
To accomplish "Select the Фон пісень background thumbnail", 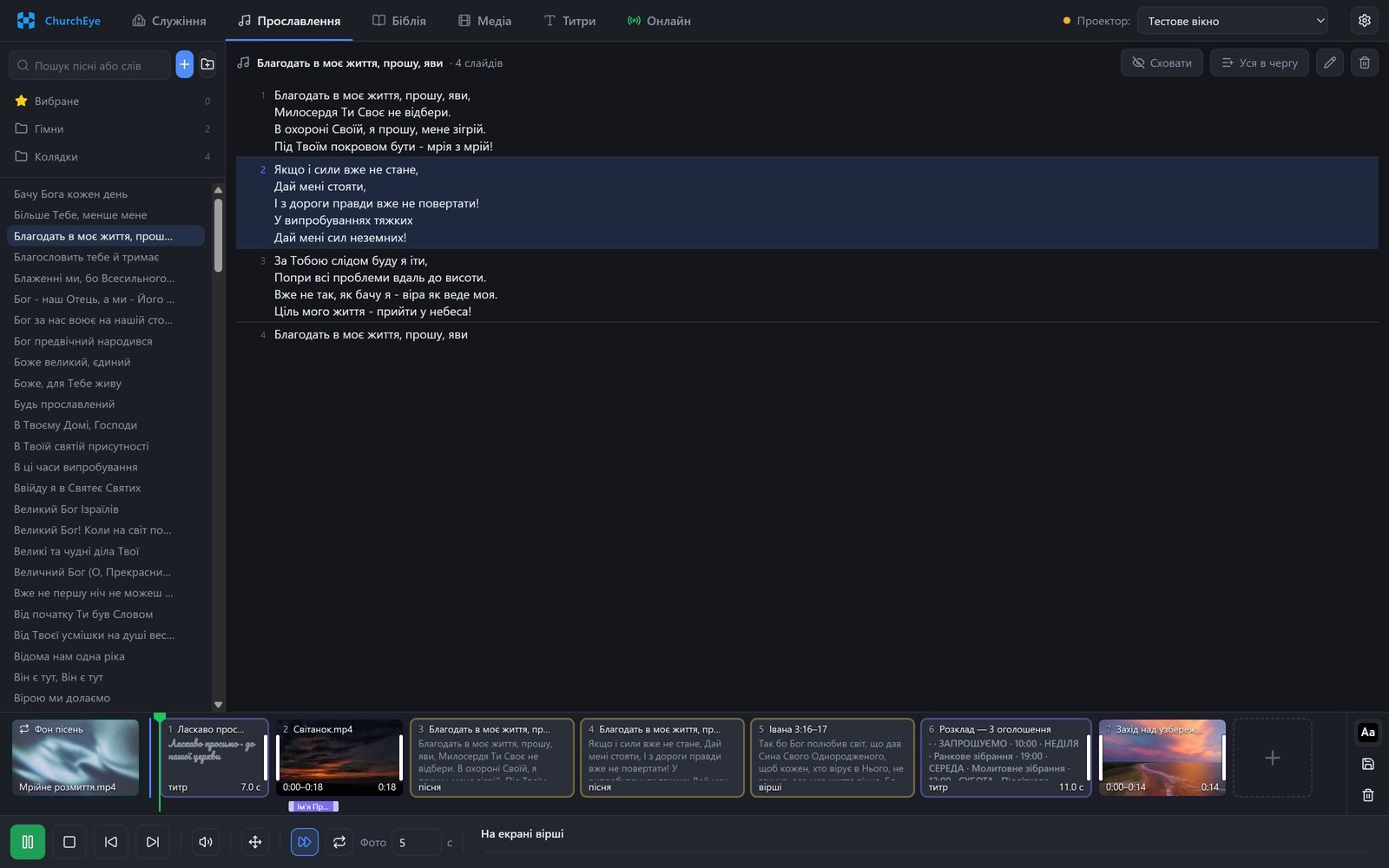I will tap(76, 758).
